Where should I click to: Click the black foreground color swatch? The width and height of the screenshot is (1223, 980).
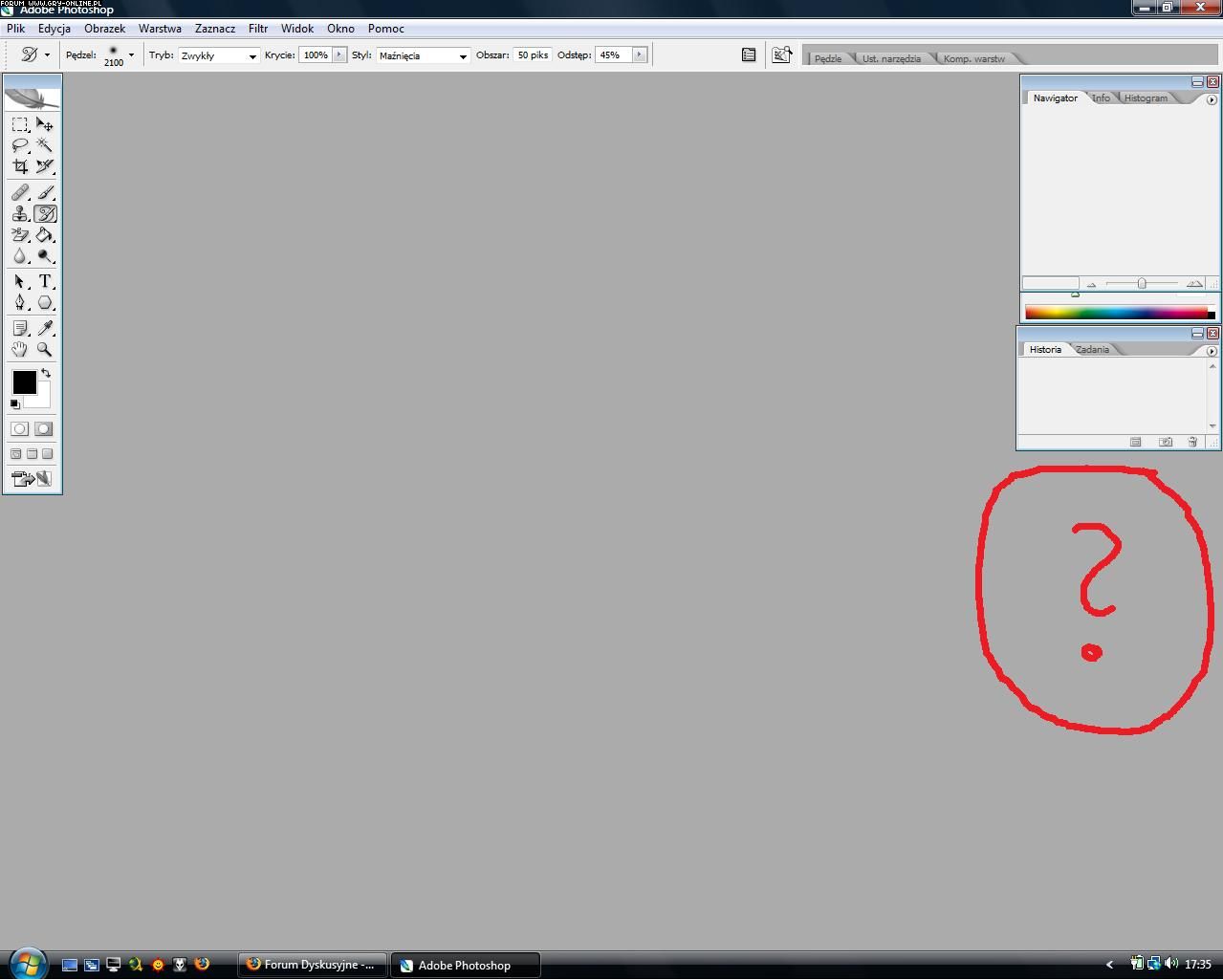[x=23, y=382]
